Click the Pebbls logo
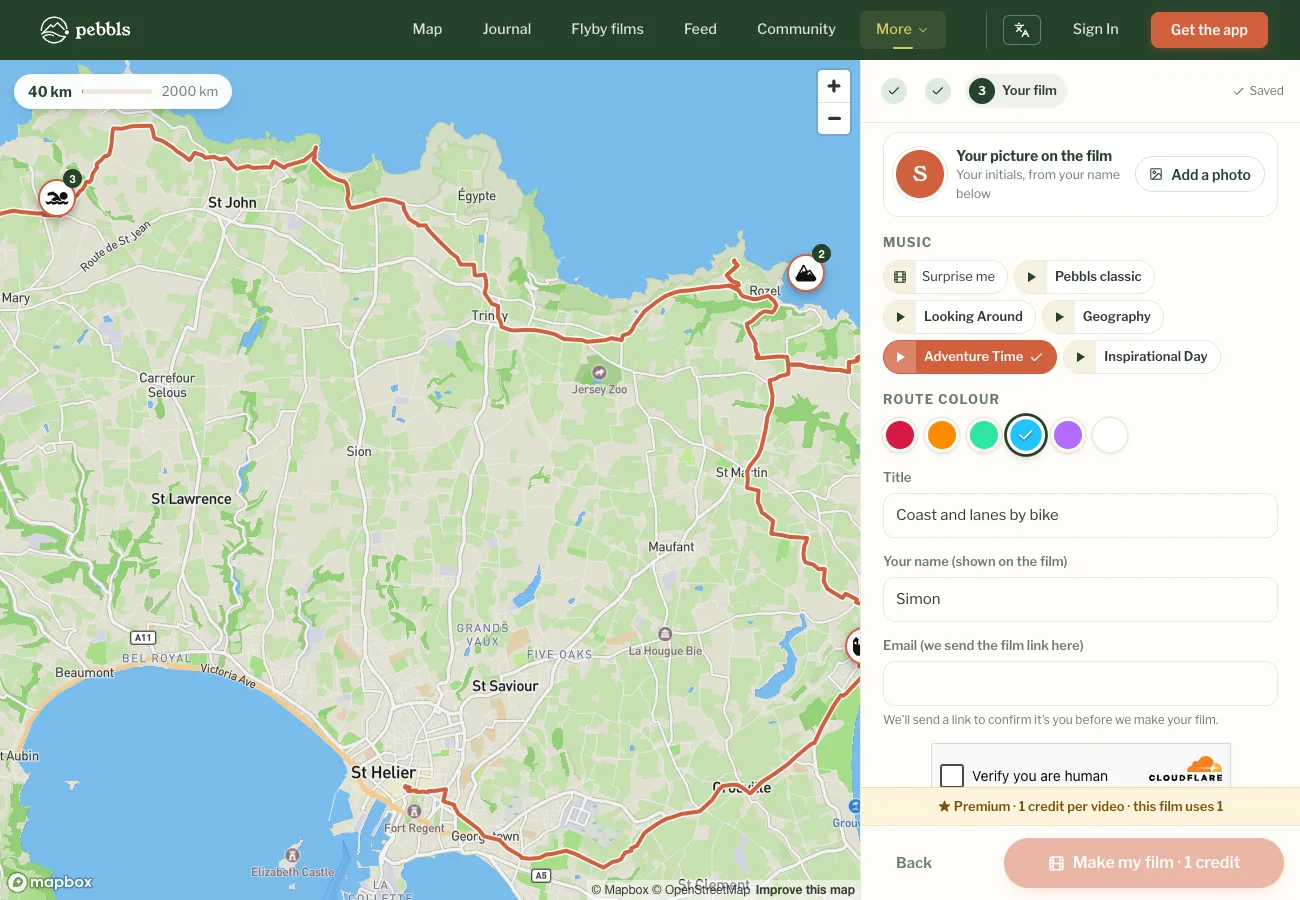 pyautogui.click(x=86, y=30)
